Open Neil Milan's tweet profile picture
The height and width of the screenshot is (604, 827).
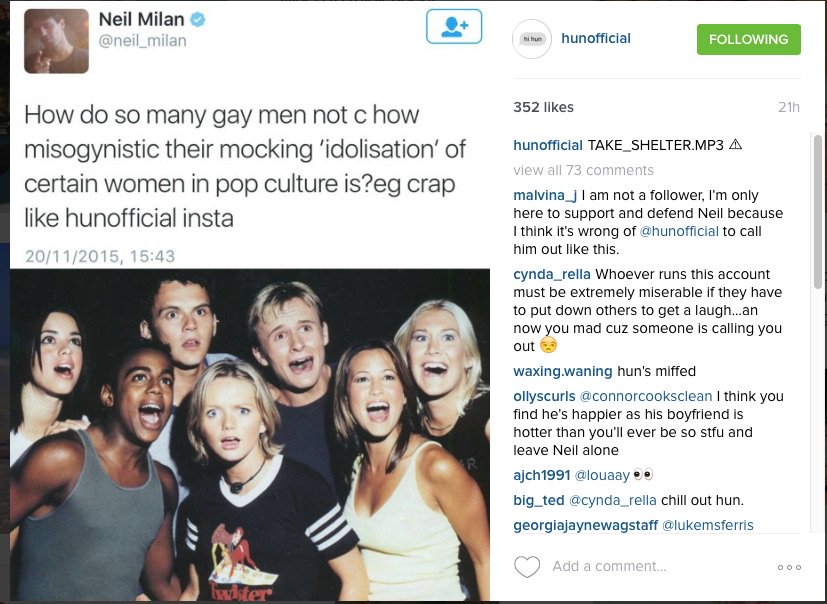click(x=56, y=40)
